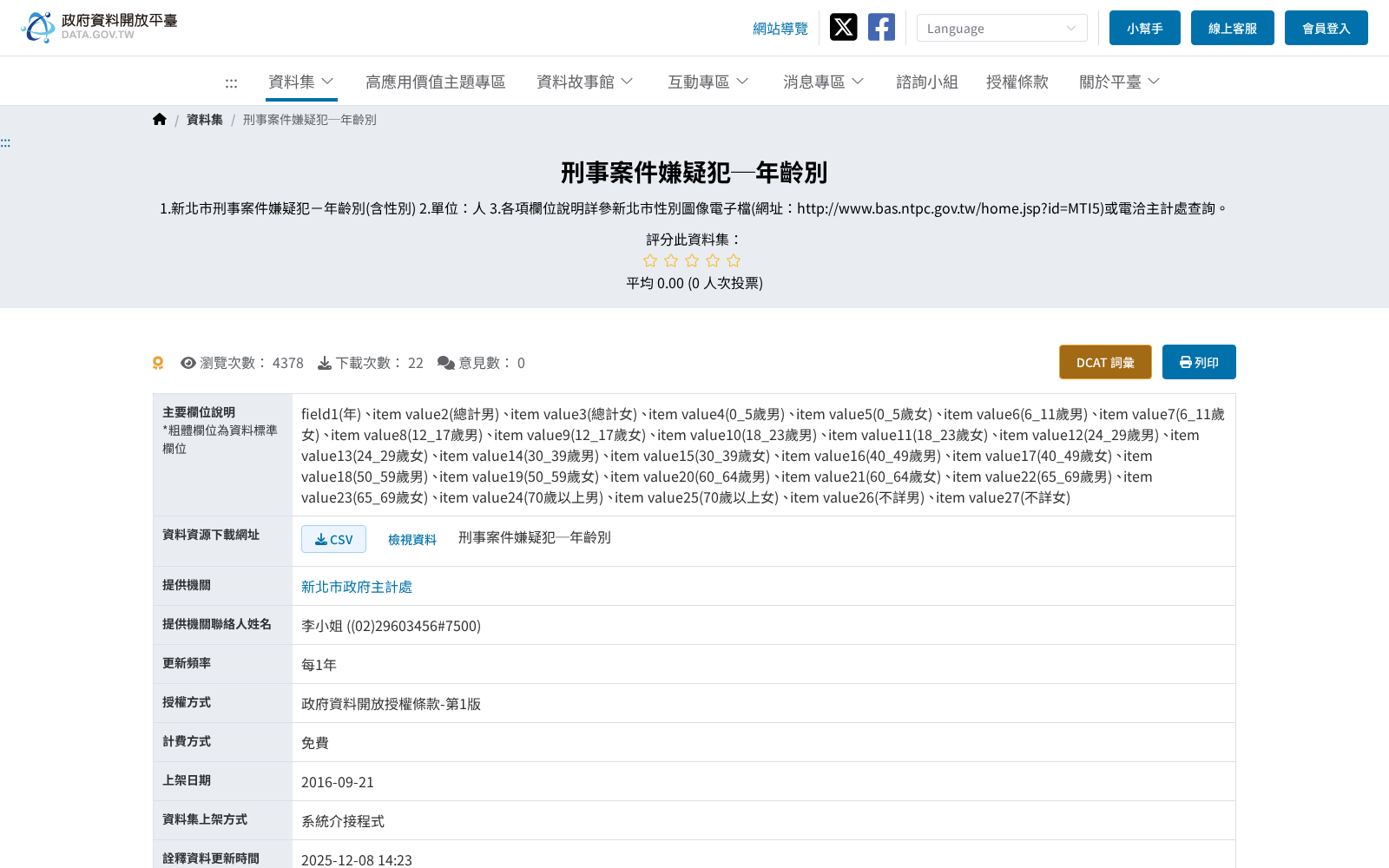Click the 瀏覽次數 4378 counter text
This screenshot has width=1389, height=868.
tap(252, 363)
